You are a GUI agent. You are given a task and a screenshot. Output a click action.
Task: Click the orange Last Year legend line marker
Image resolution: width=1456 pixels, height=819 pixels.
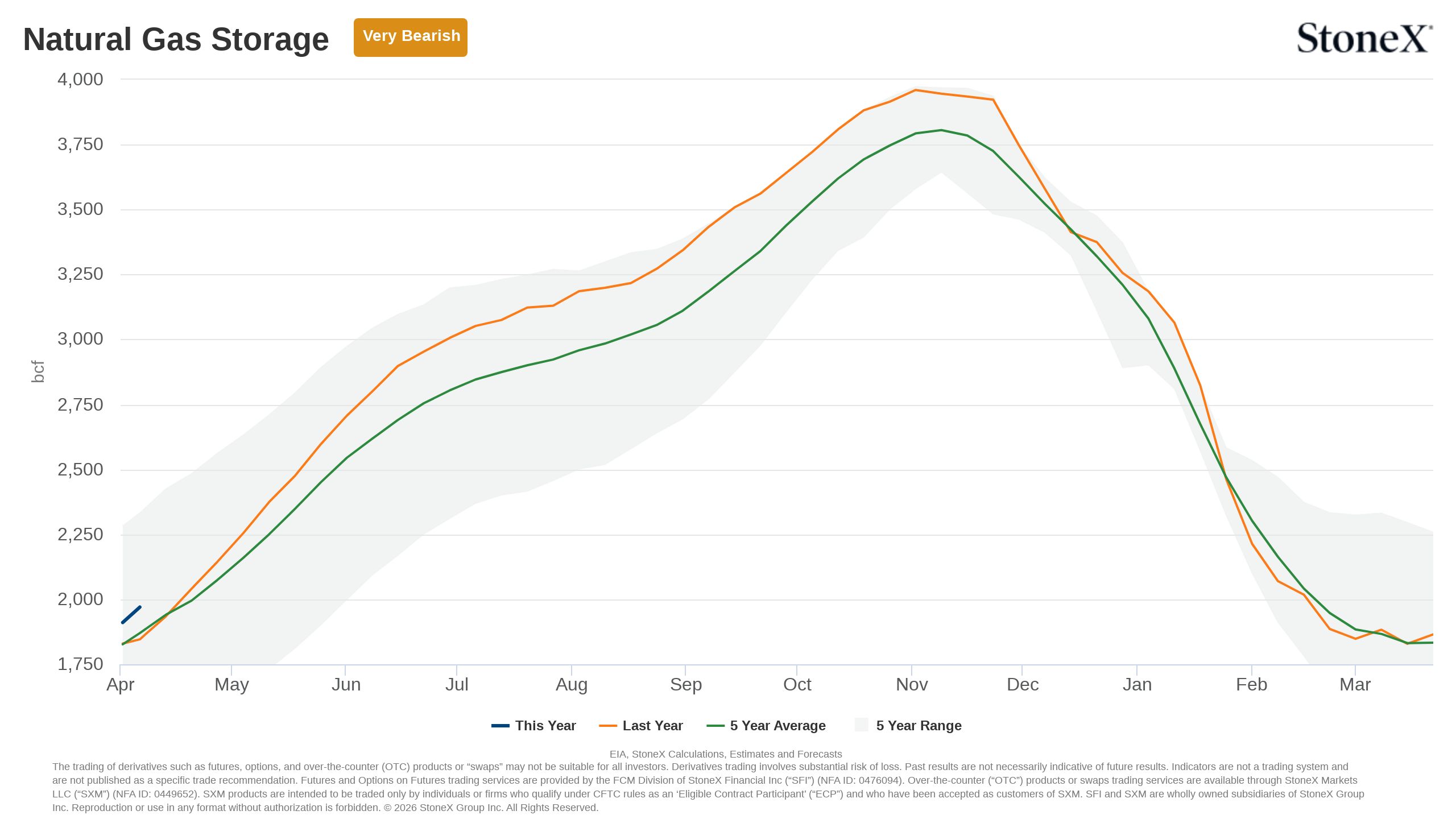608,726
